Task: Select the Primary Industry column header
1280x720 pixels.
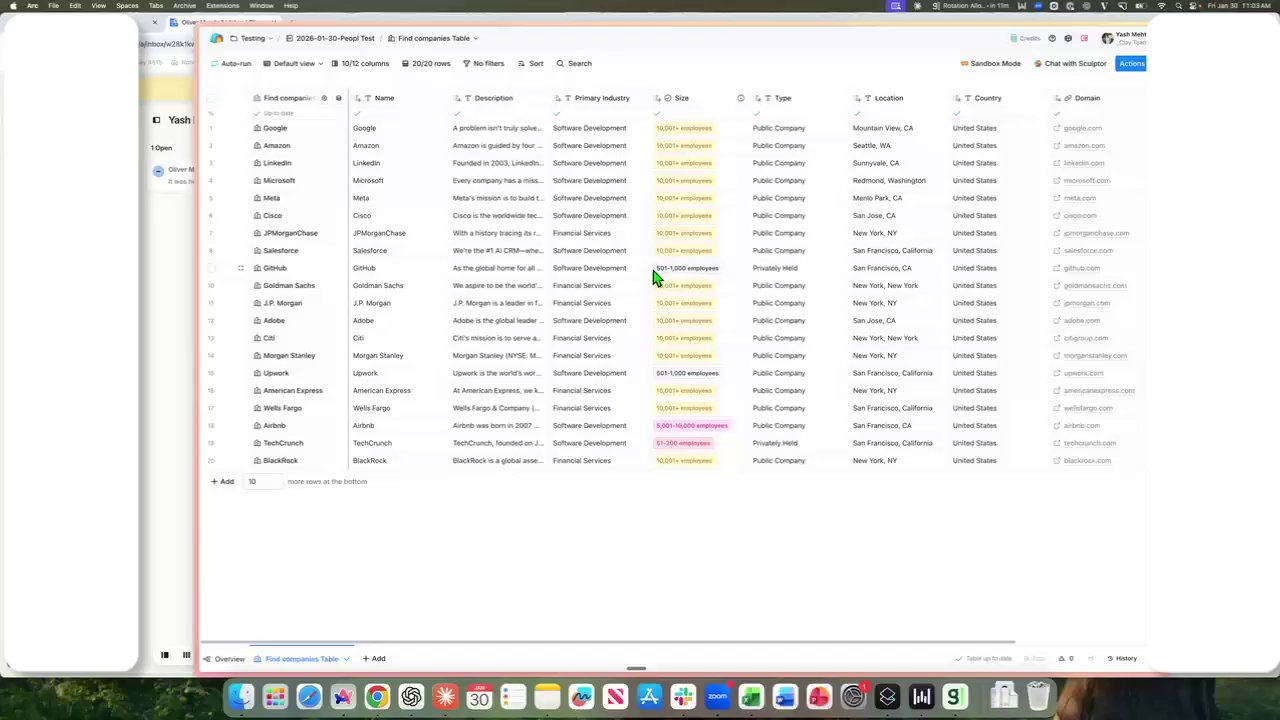Action: click(x=600, y=98)
